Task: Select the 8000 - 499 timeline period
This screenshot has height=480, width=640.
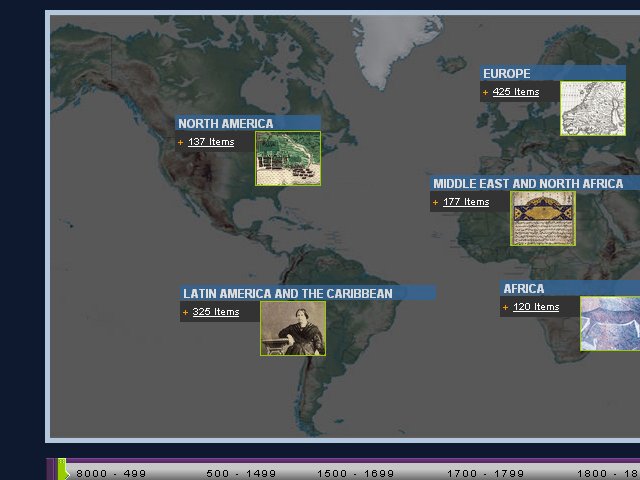Action: click(111, 473)
